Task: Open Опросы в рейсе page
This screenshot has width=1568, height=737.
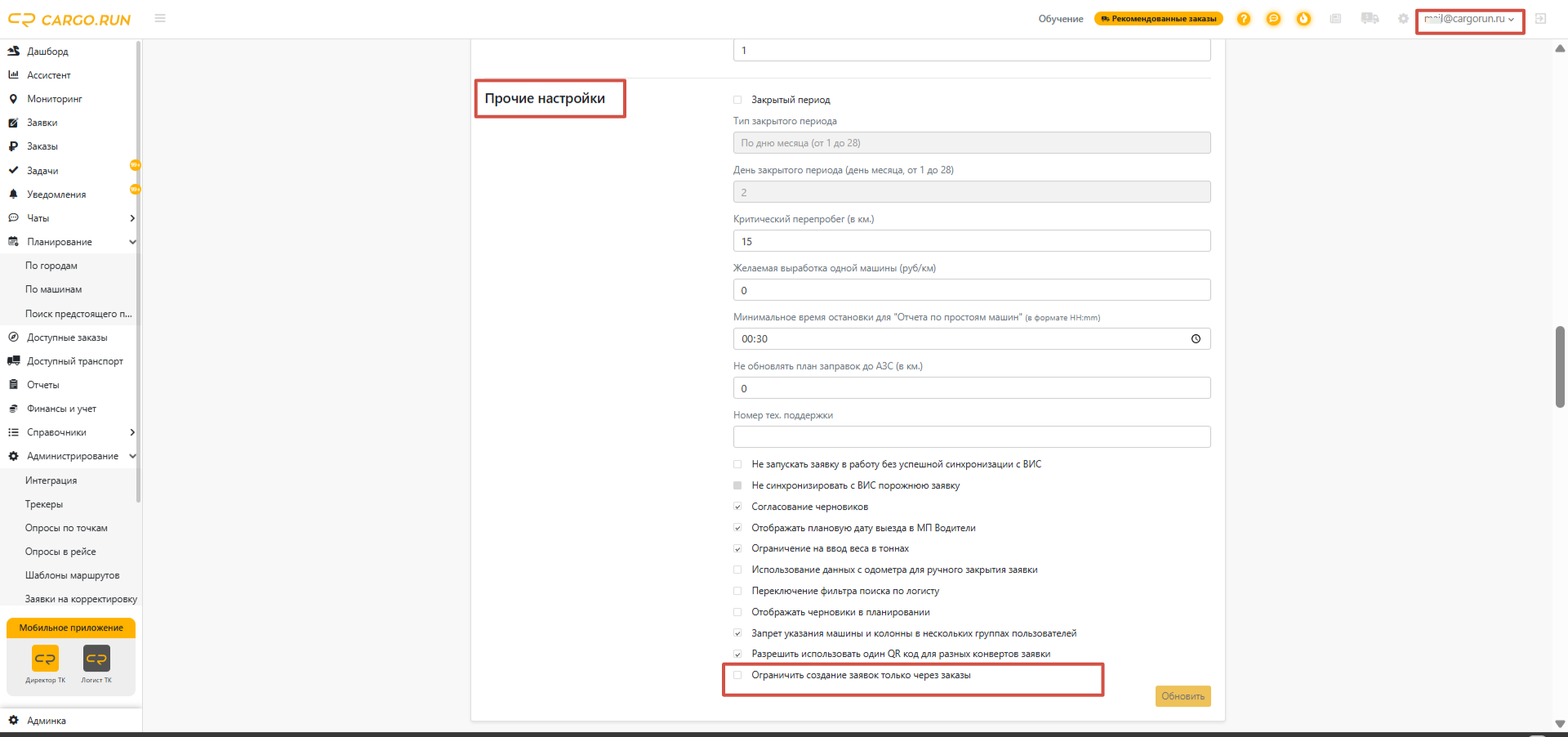Action: (x=60, y=552)
